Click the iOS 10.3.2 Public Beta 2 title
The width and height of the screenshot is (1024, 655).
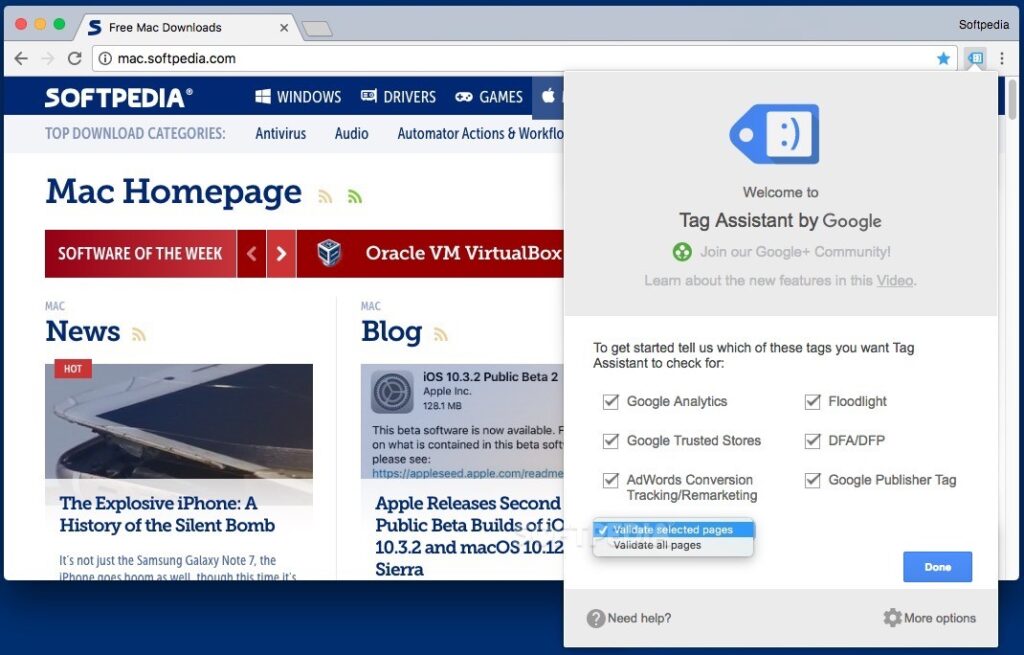[490, 377]
